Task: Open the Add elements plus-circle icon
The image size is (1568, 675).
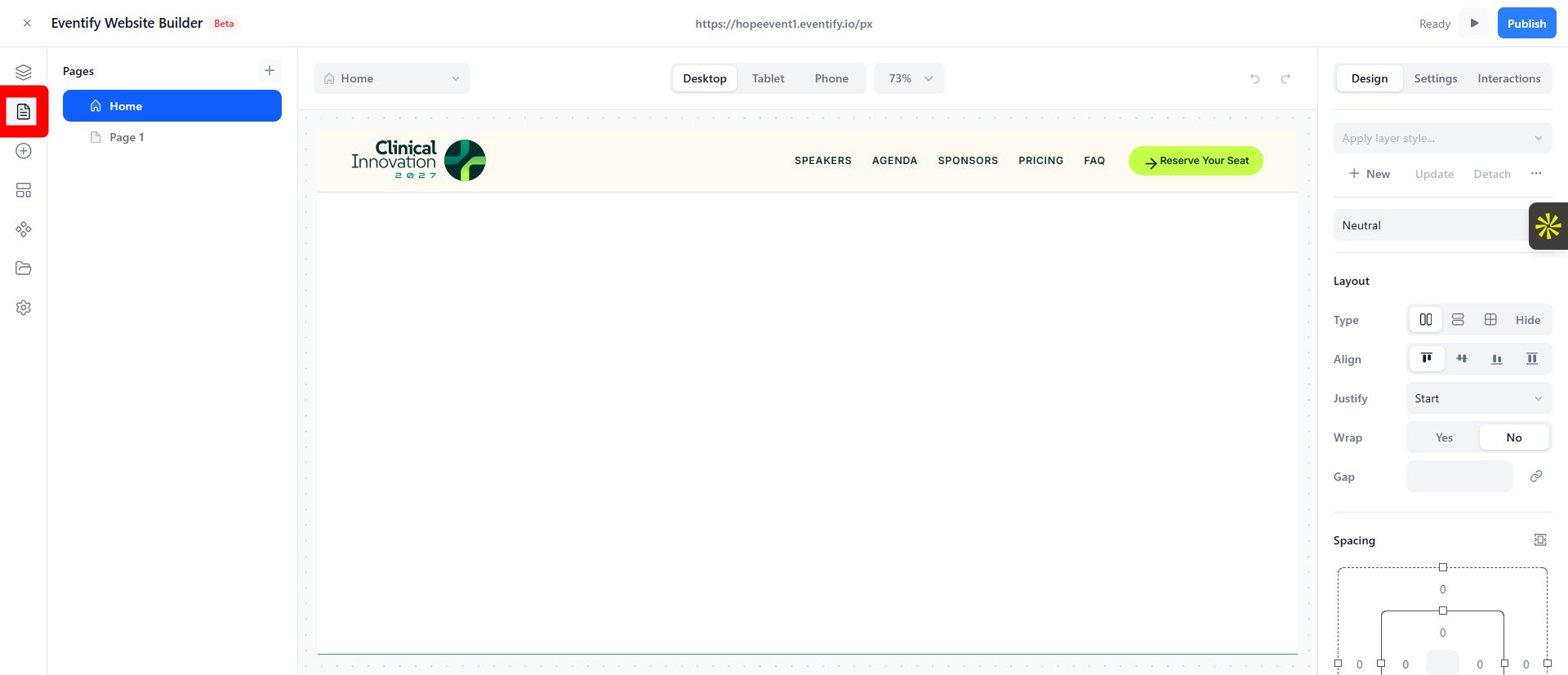Action: (24, 151)
